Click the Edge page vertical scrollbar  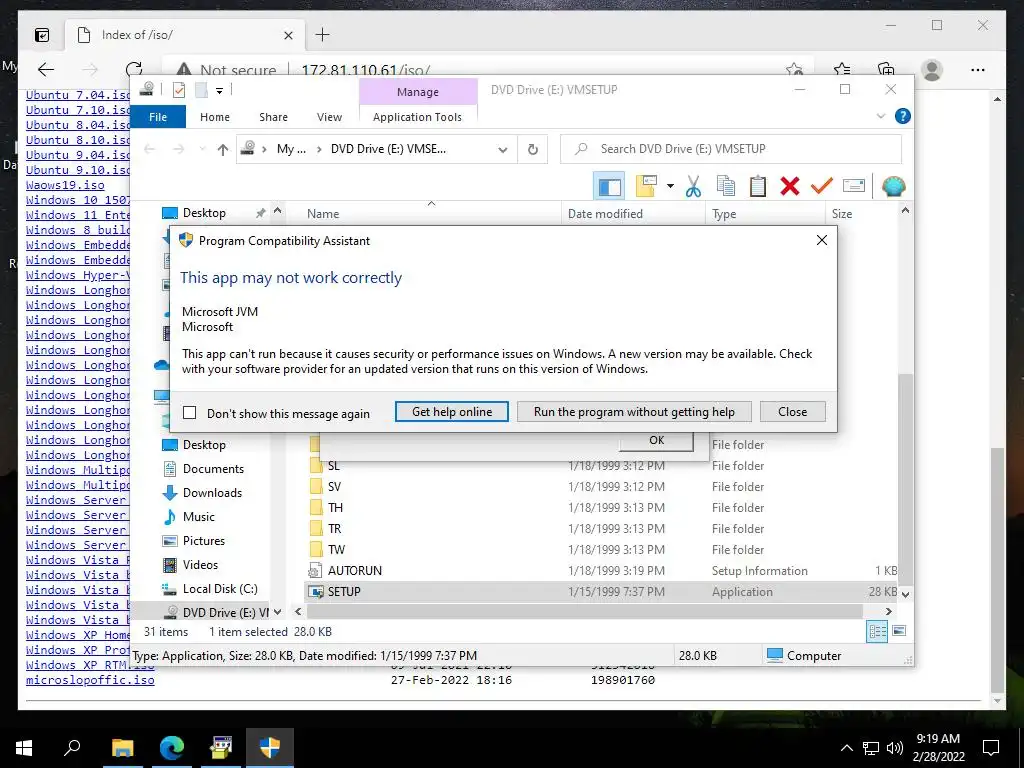pos(997,568)
